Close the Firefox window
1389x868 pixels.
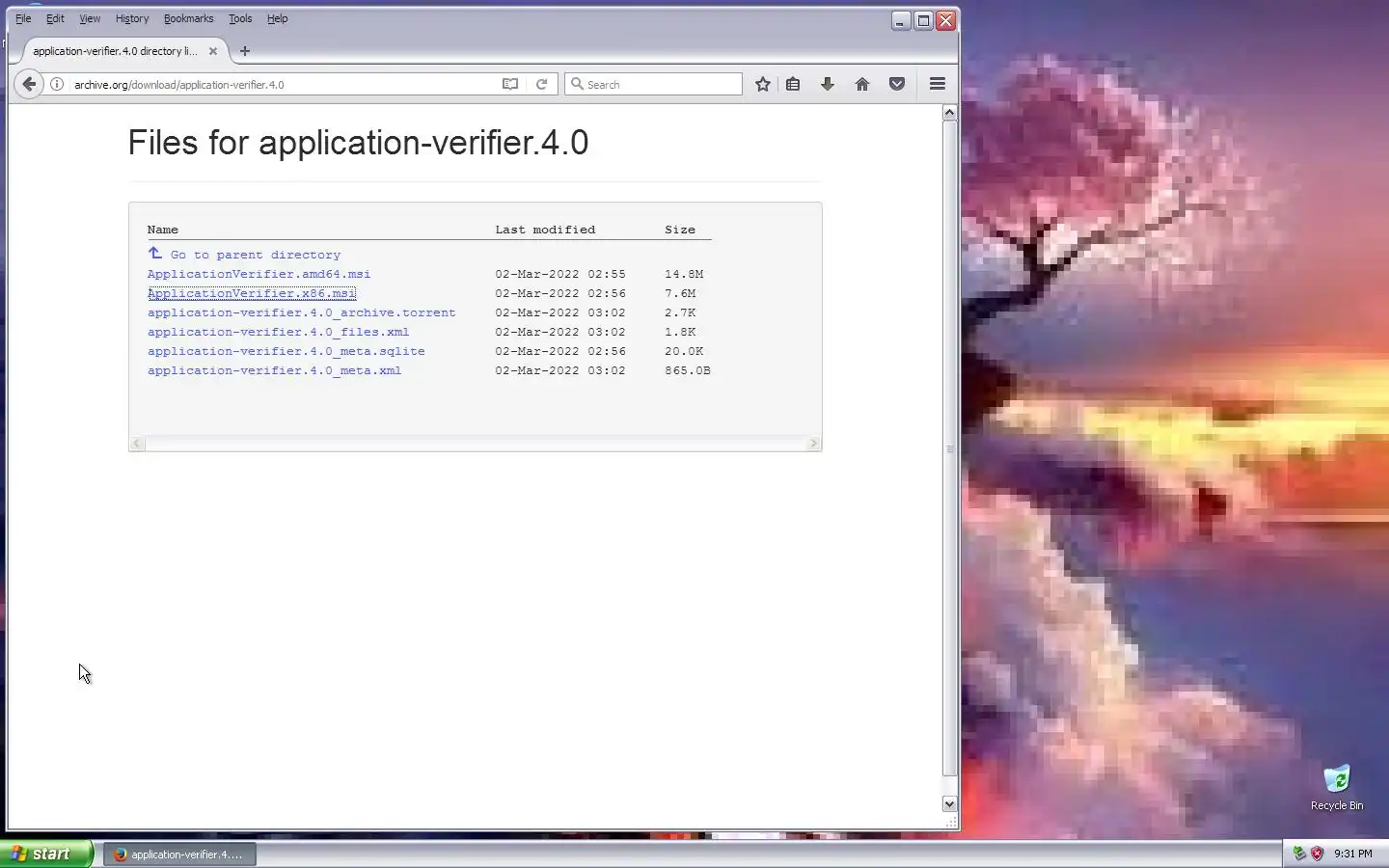[x=946, y=20]
